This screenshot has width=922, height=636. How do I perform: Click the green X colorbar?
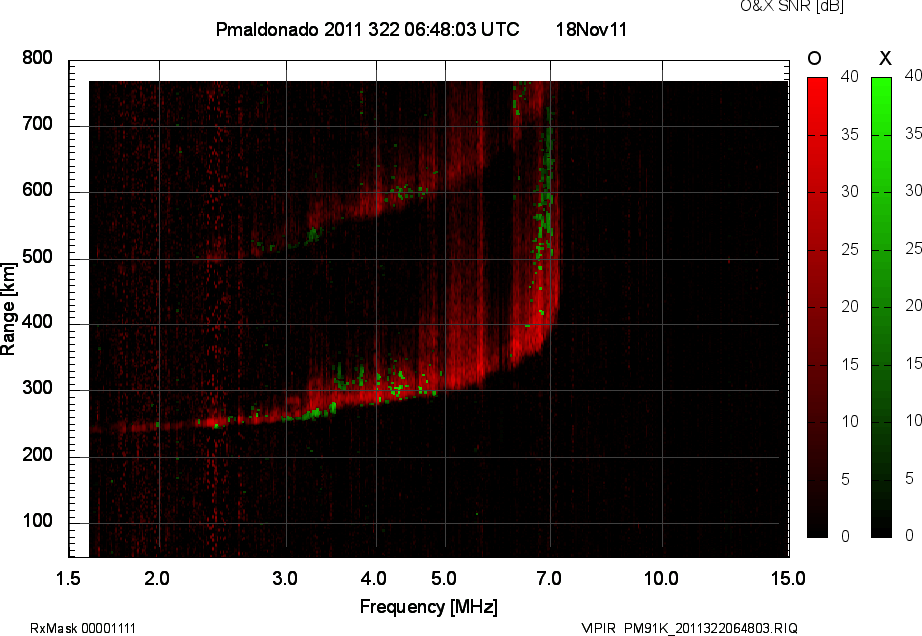[881, 307]
